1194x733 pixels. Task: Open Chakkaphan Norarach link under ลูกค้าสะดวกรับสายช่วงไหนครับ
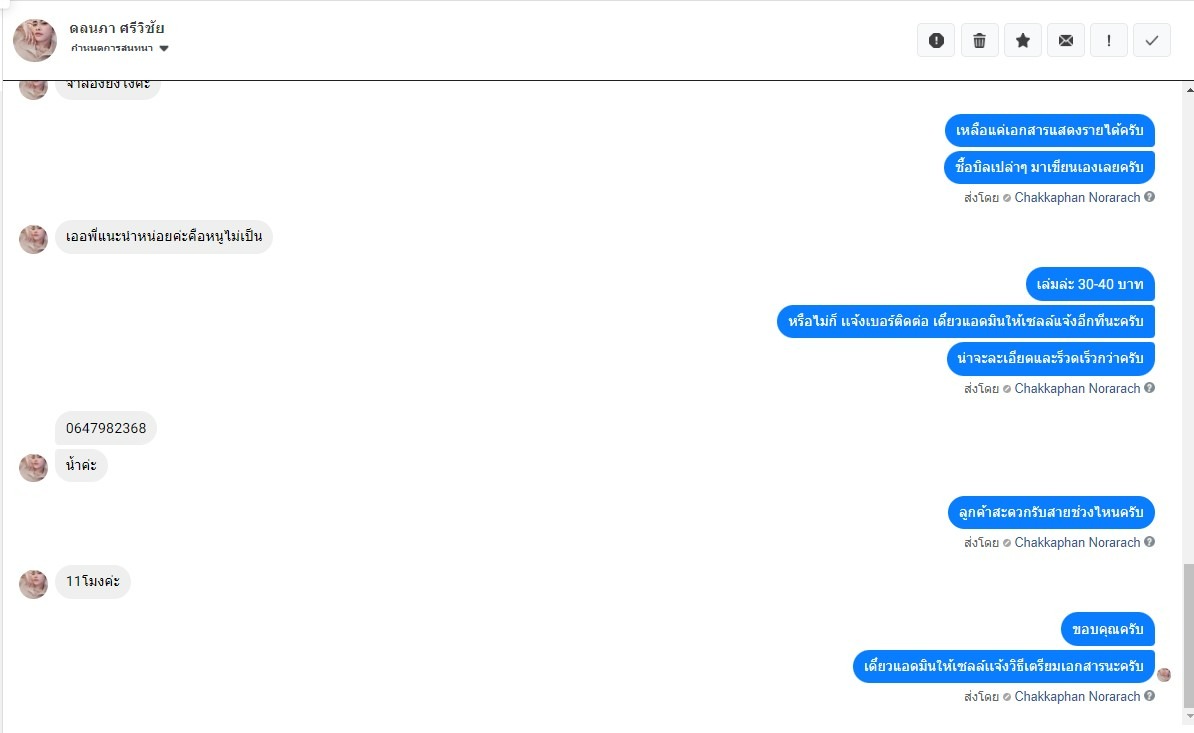[1077, 542]
